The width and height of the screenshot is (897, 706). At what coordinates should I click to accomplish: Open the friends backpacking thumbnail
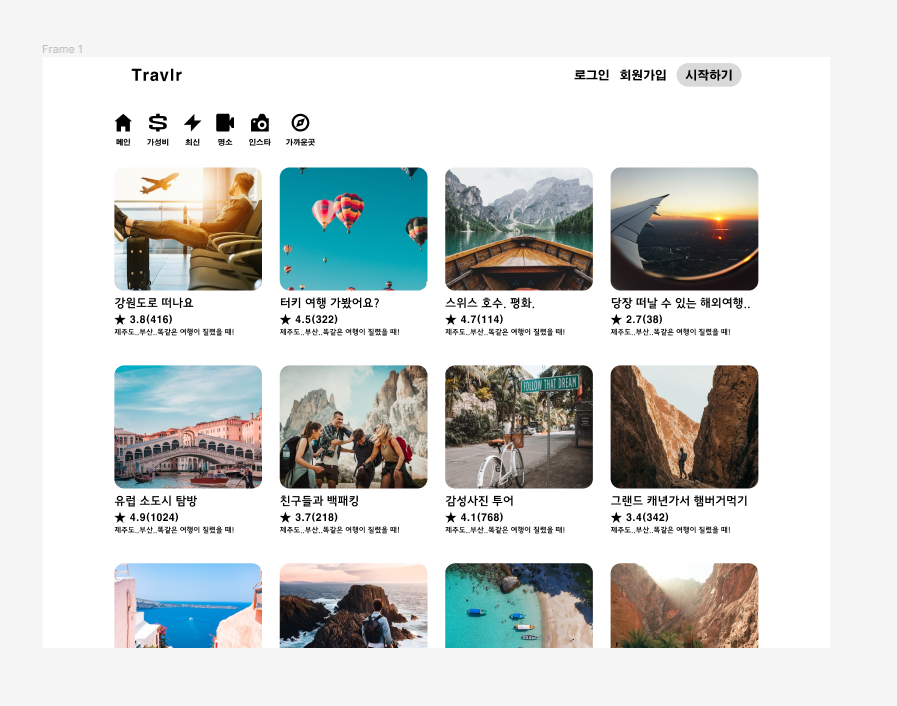point(354,427)
